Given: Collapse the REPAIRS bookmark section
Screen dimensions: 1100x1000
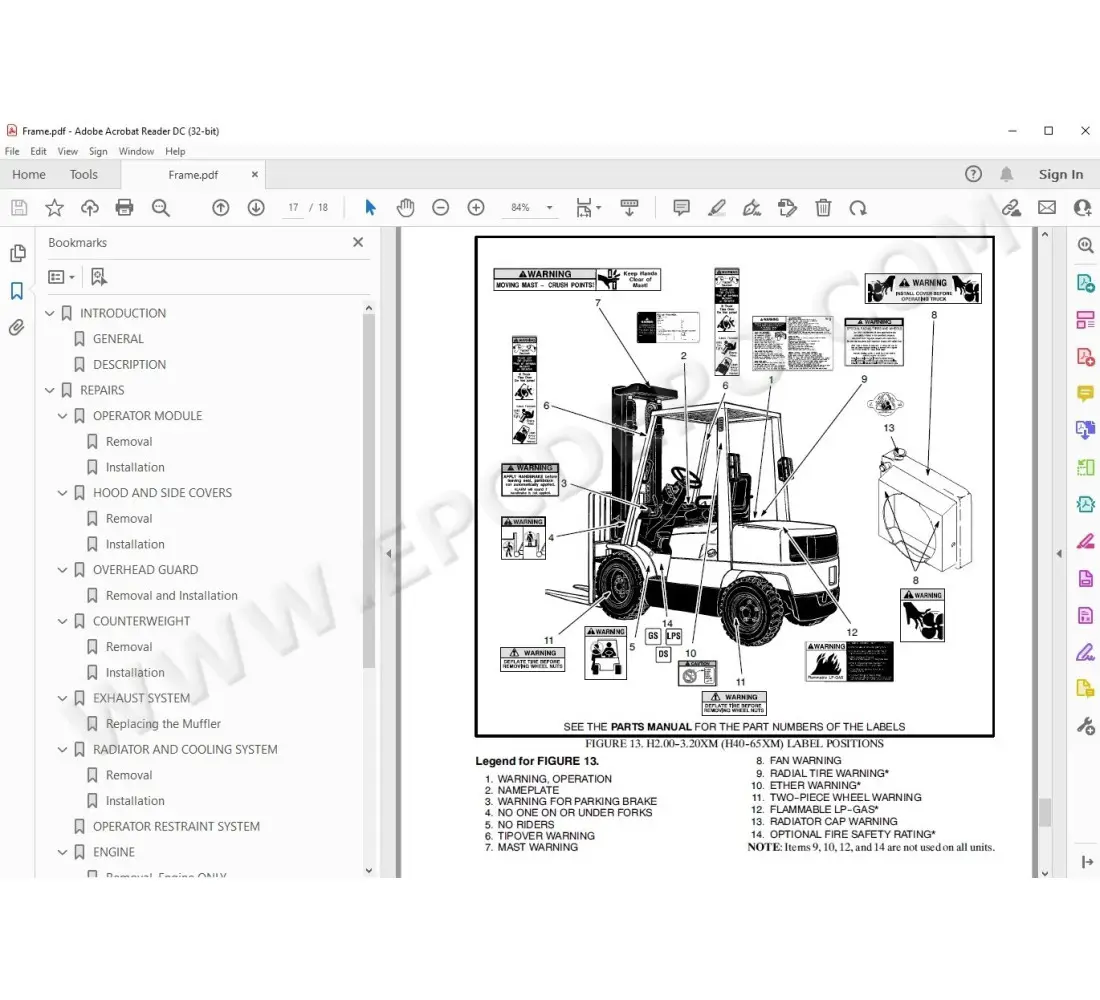Looking at the screenshot, I should 49,390.
